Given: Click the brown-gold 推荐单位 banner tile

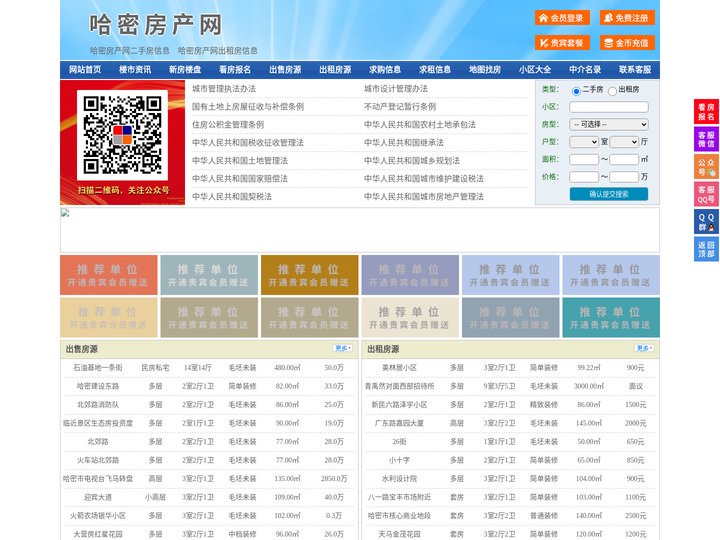Looking at the screenshot, I should point(309,275).
